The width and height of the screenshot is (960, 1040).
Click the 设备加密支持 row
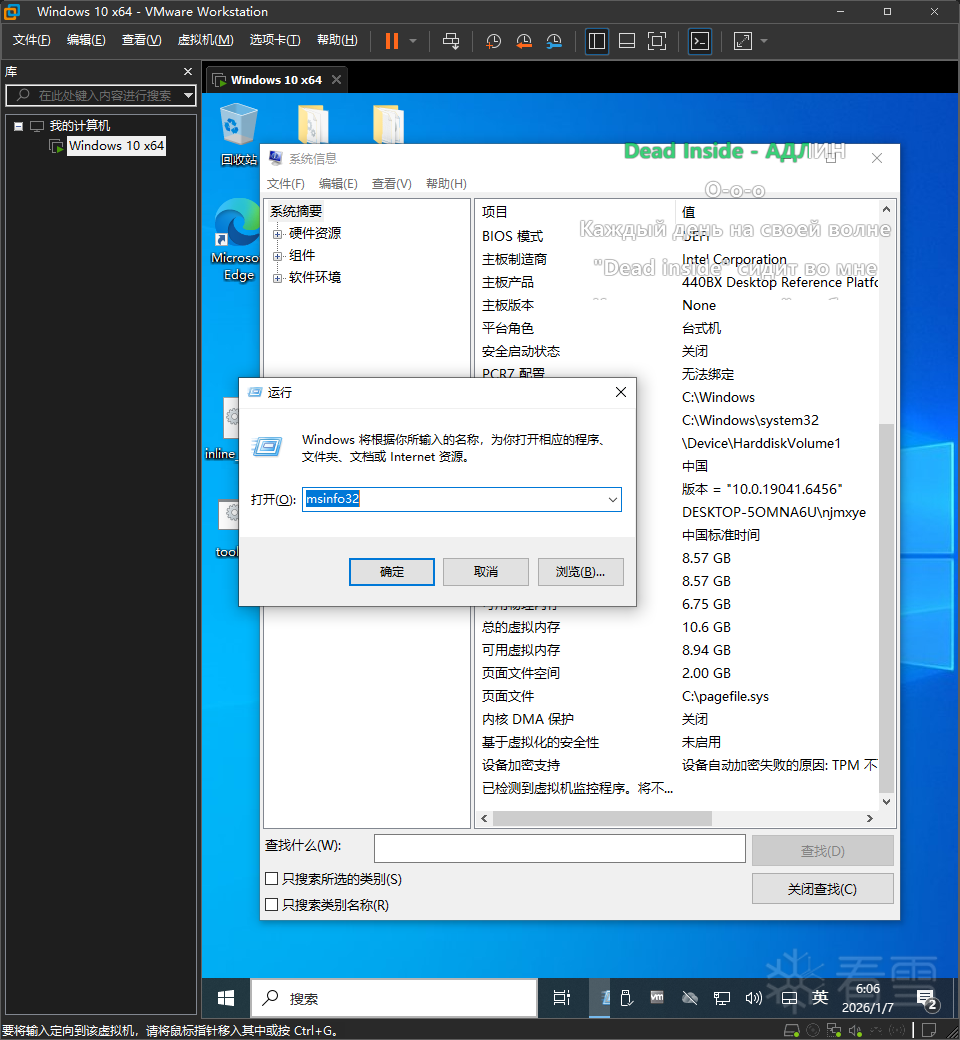pyautogui.click(x=677, y=765)
